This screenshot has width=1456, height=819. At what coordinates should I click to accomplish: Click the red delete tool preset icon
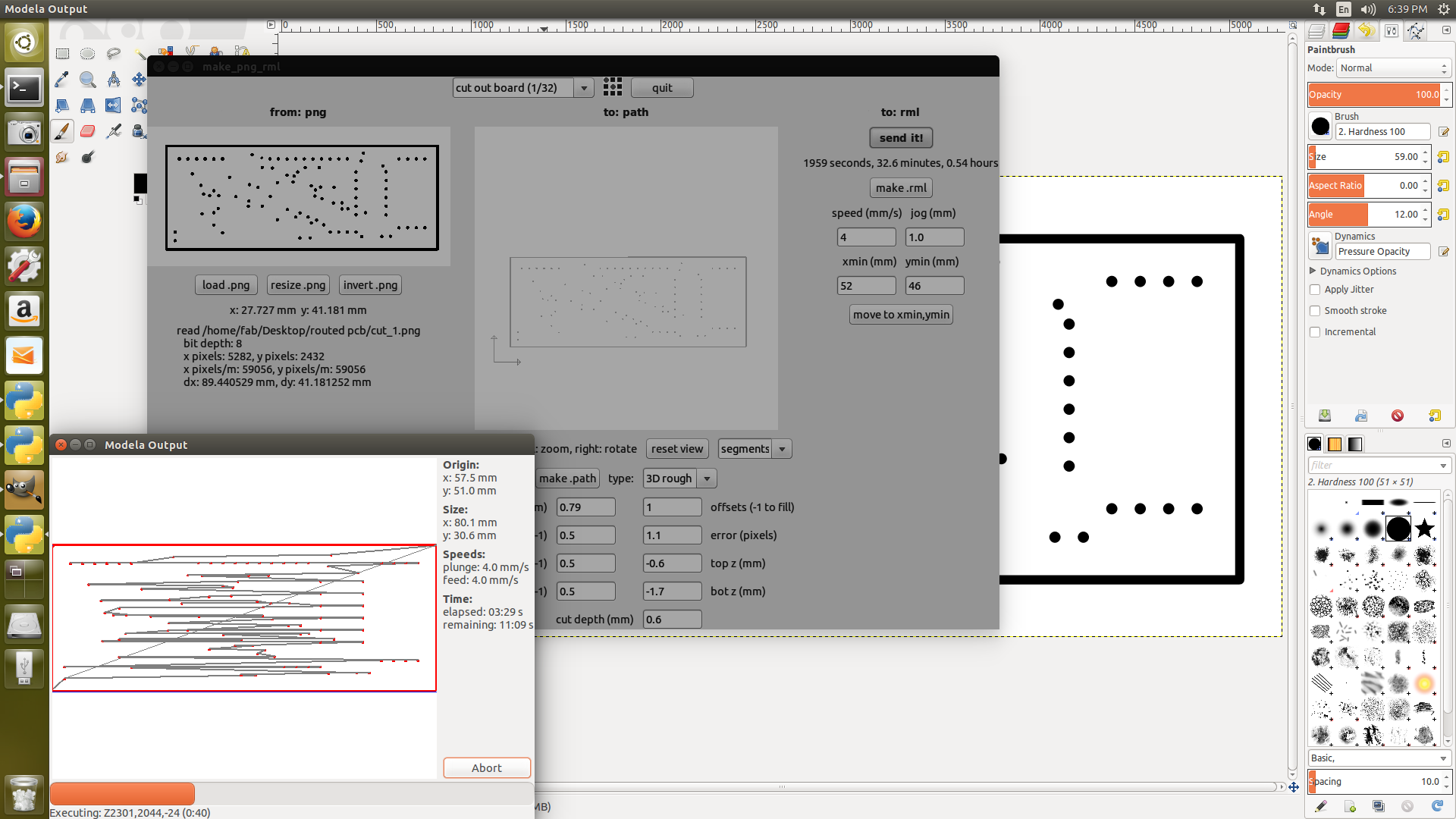(x=1398, y=416)
